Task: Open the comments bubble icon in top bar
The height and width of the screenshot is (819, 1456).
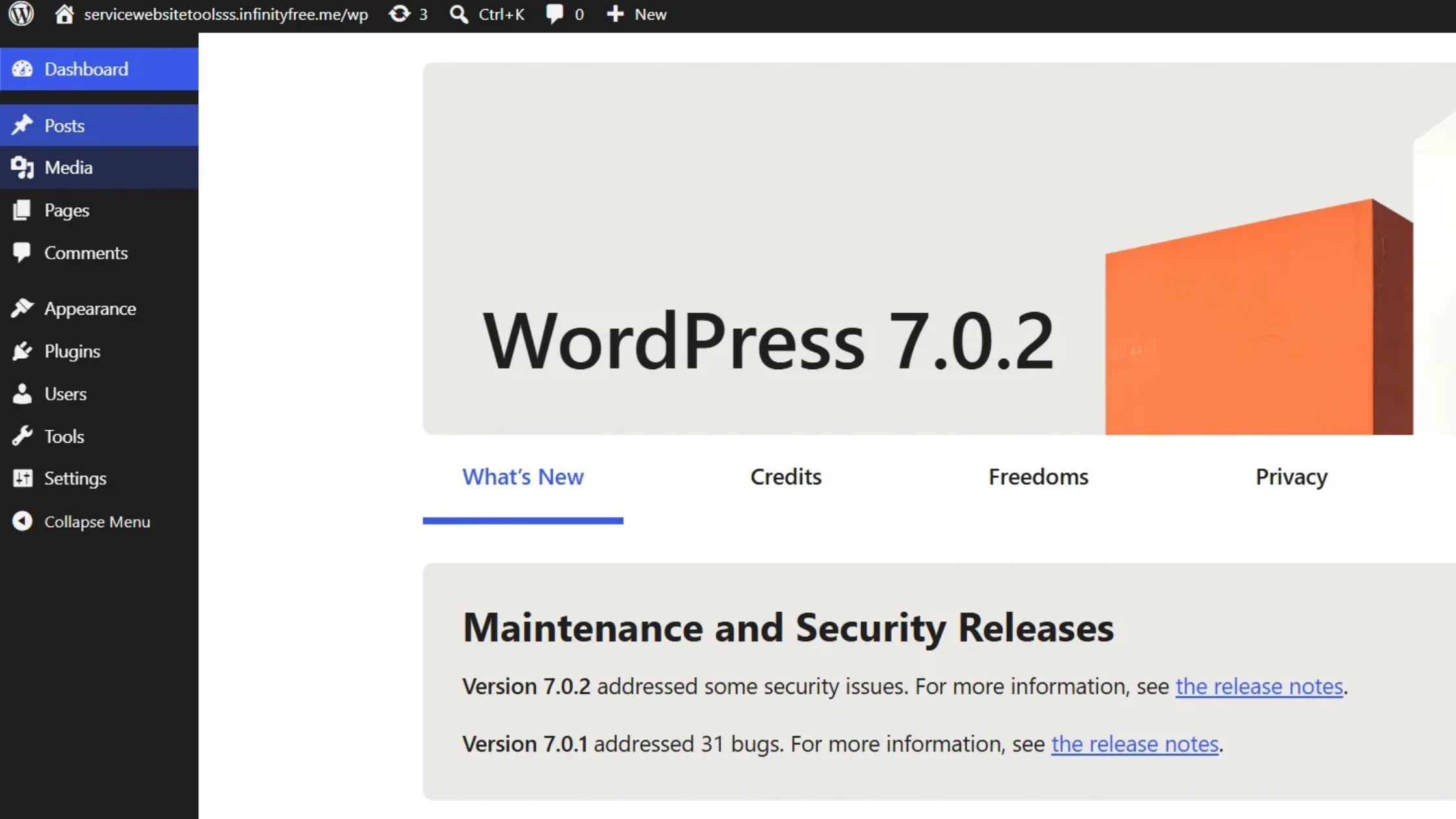Action: point(554,14)
